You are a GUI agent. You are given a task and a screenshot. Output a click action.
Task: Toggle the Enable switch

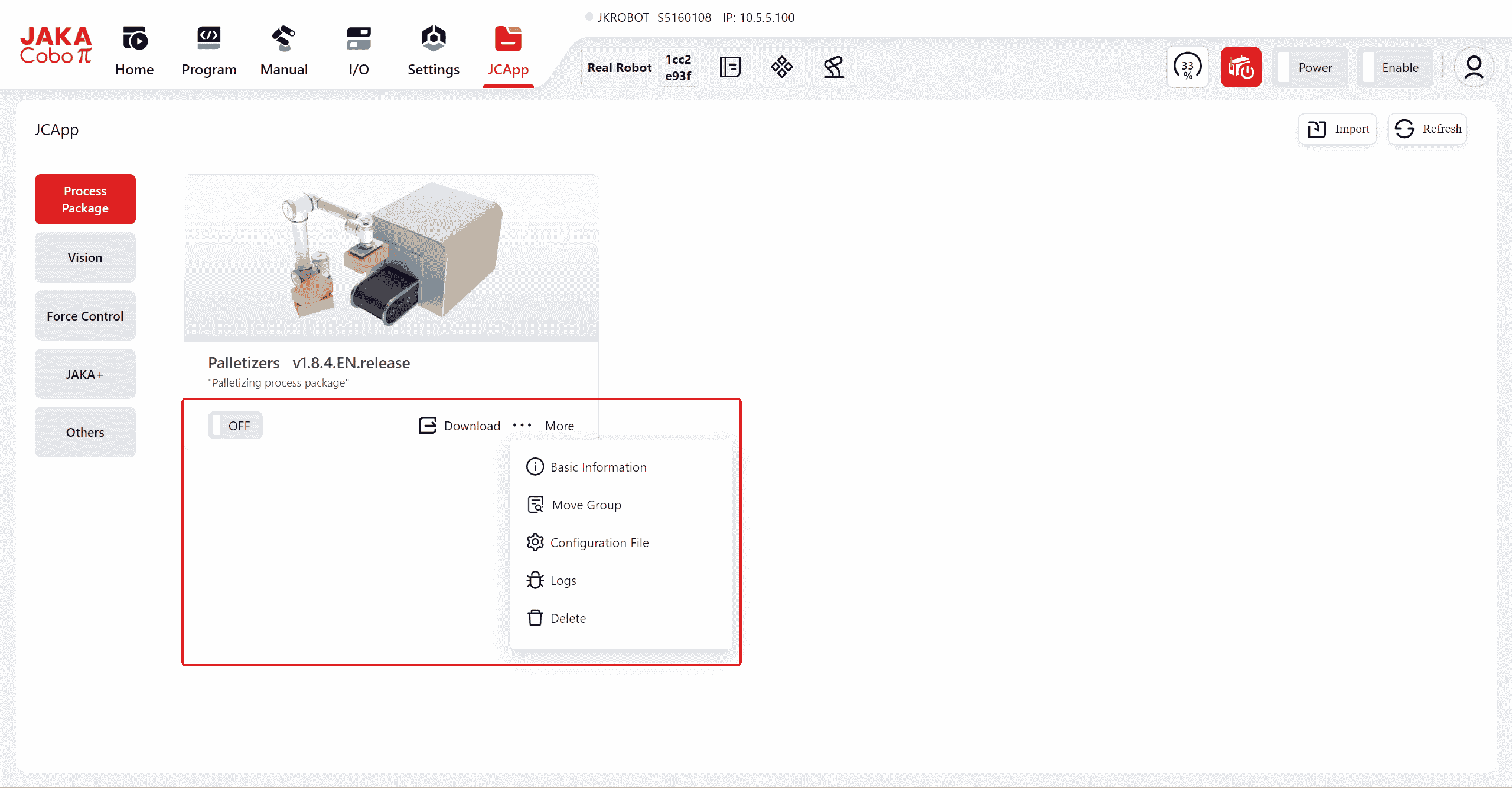click(x=1394, y=67)
